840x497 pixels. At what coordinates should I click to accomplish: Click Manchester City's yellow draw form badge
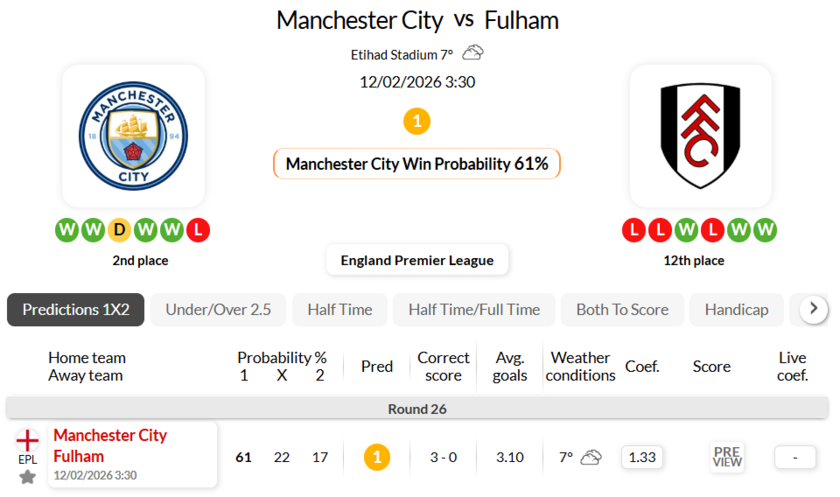[x=119, y=230]
